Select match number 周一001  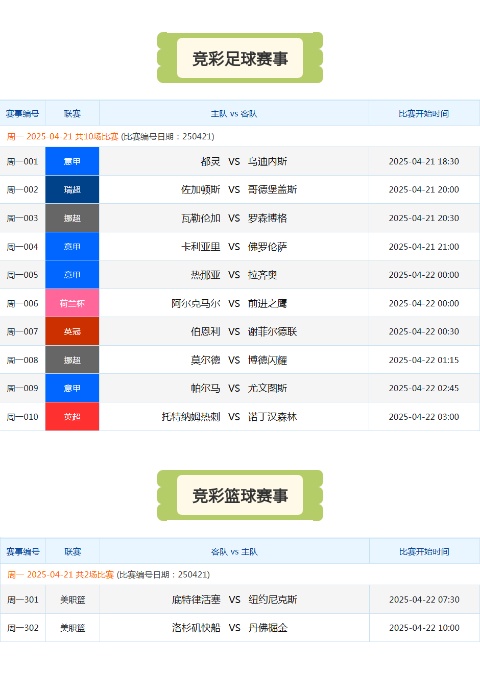point(22,161)
